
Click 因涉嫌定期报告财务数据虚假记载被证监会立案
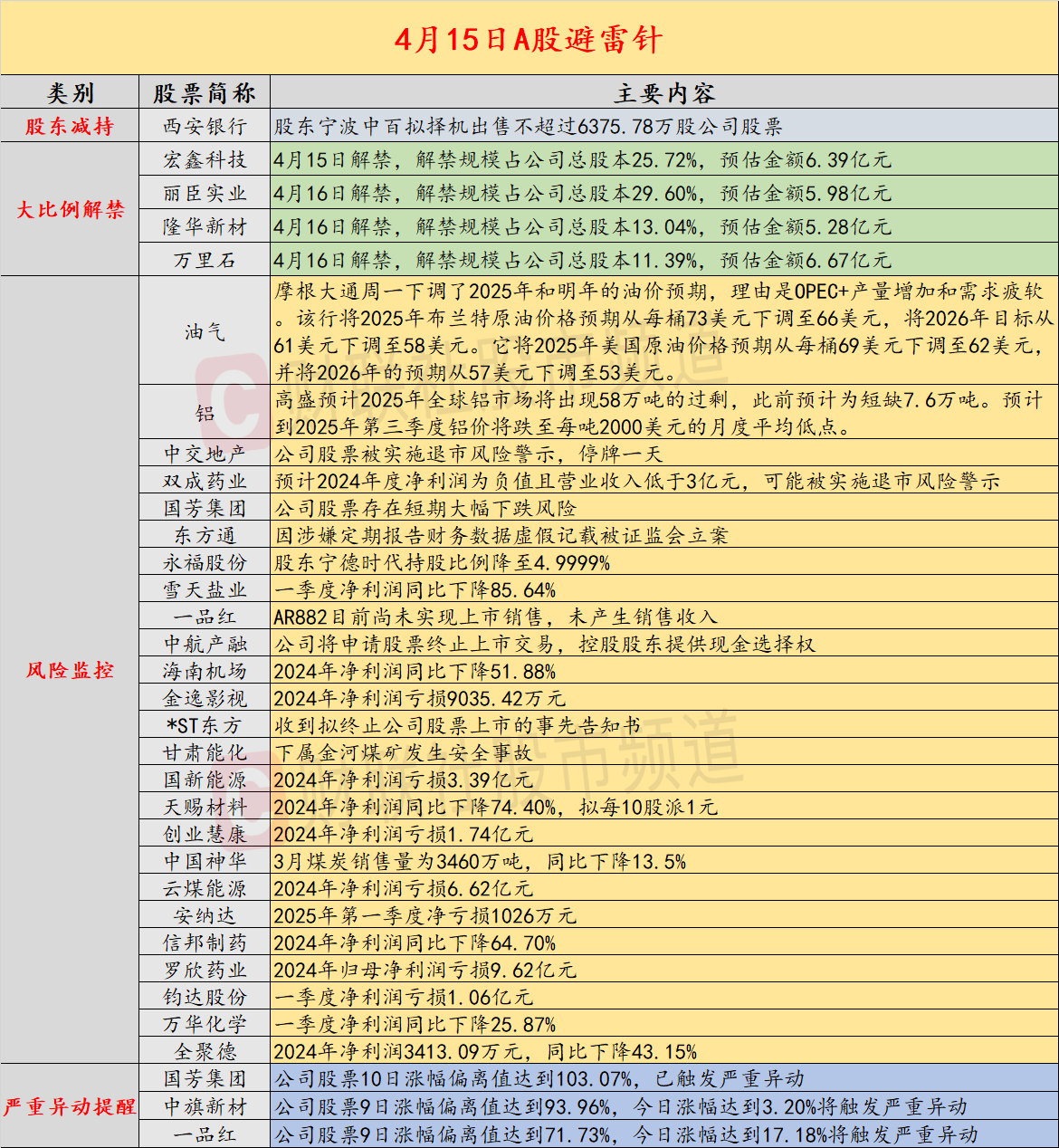(x=501, y=535)
